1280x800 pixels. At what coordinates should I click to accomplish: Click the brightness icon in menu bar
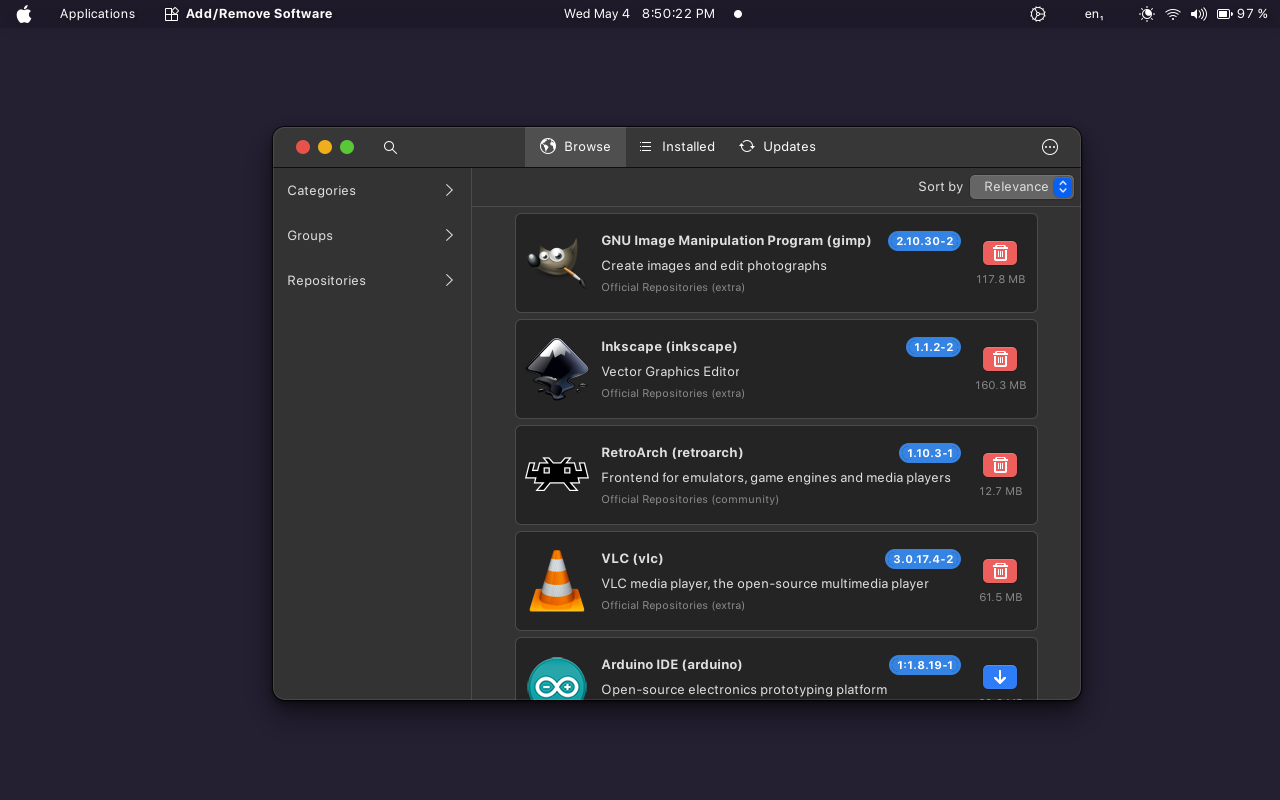click(x=1146, y=14)
